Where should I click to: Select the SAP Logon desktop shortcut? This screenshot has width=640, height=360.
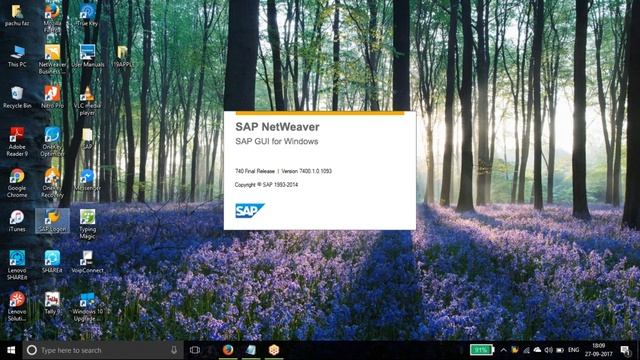click(x=52, y=221)
